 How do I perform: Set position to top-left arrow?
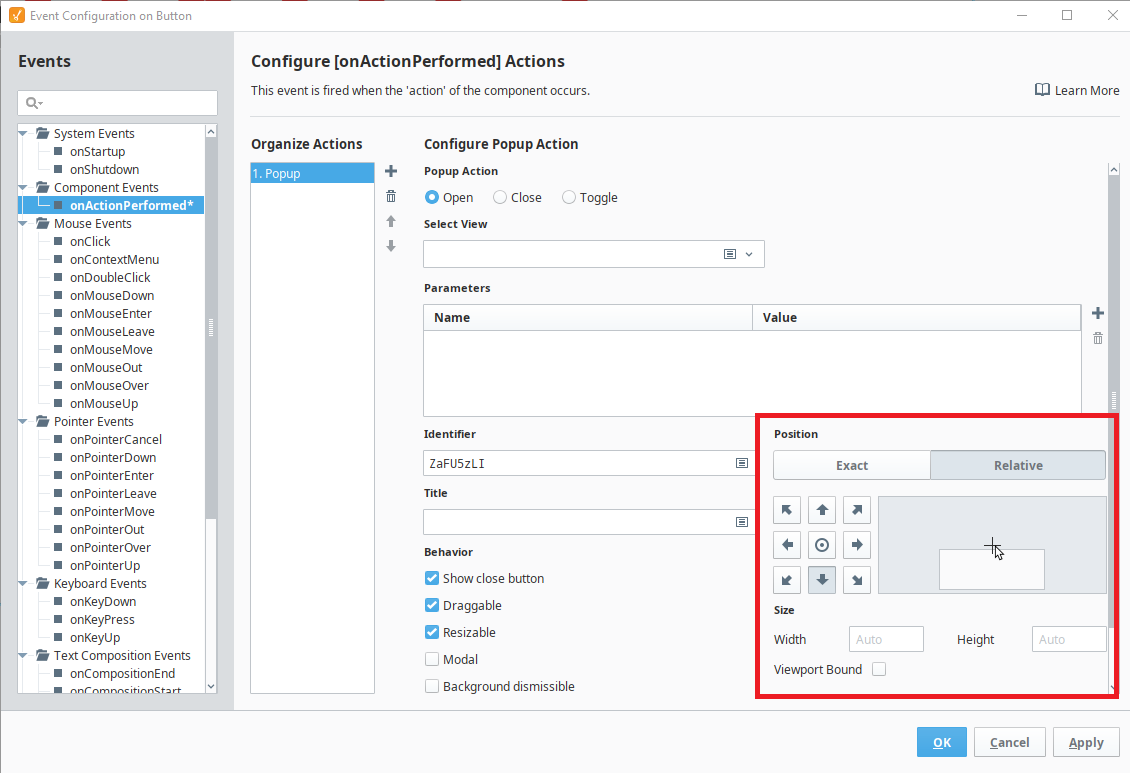[x=787, y=510]
